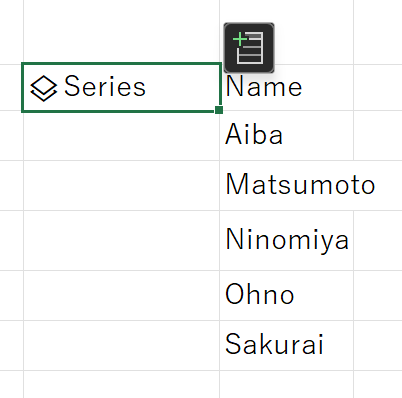
Task: Click the stacked layers icon beside Series
Action: (44, 88)
